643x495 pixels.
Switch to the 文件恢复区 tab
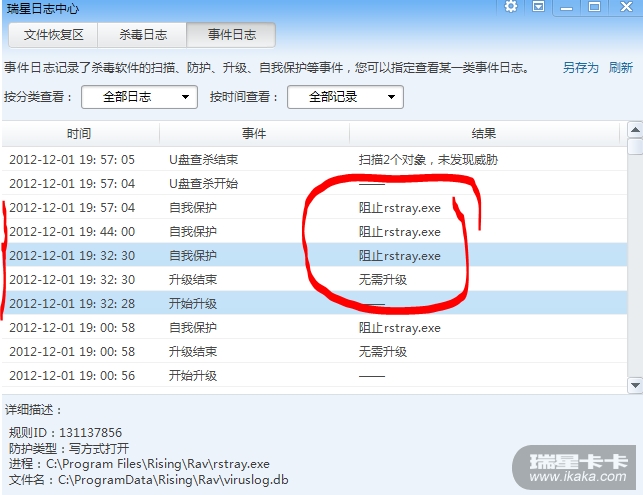tap(53, 35)
